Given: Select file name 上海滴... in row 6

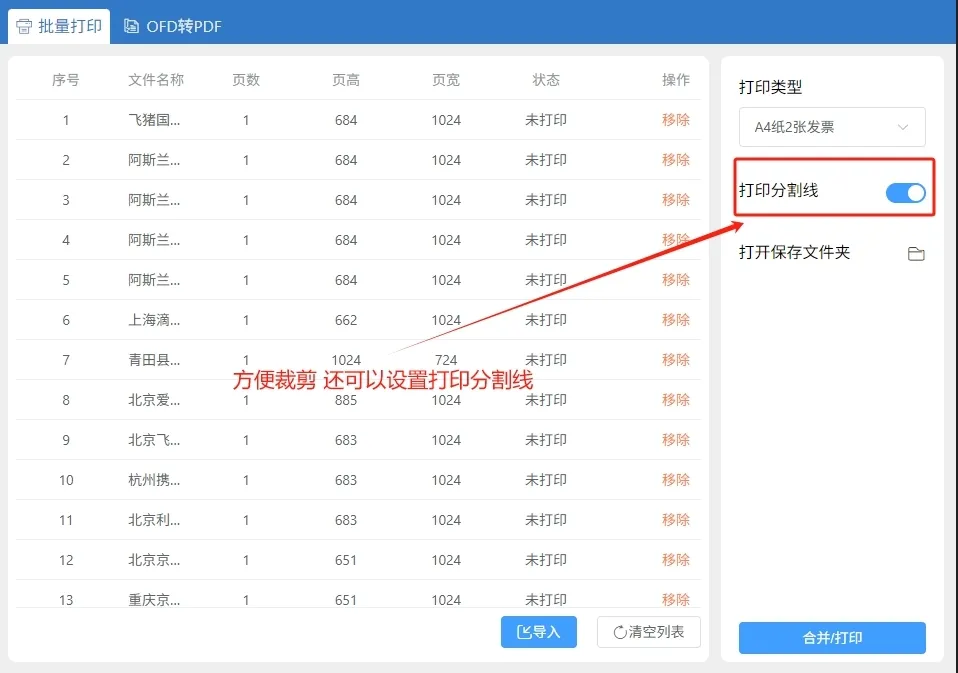Looking at the screenshot, I should (x=154, y=320).
